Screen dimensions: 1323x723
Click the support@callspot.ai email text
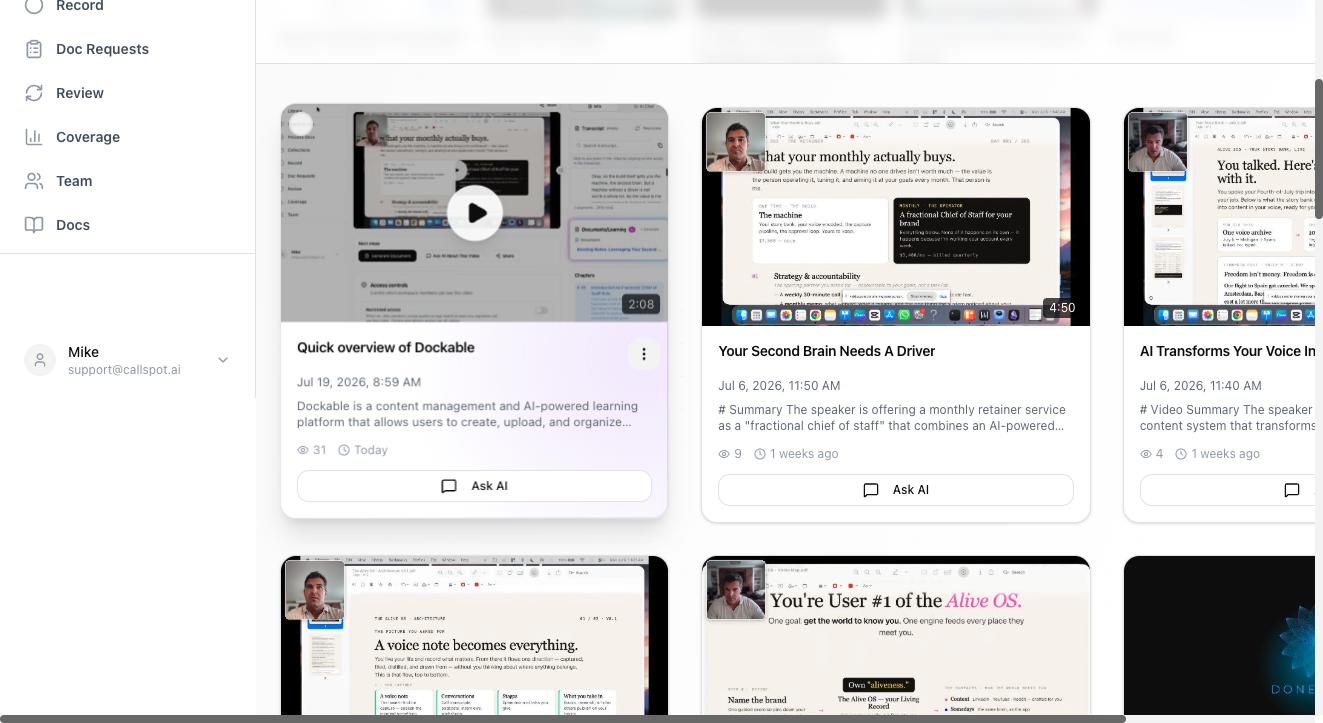click(124, 370)
